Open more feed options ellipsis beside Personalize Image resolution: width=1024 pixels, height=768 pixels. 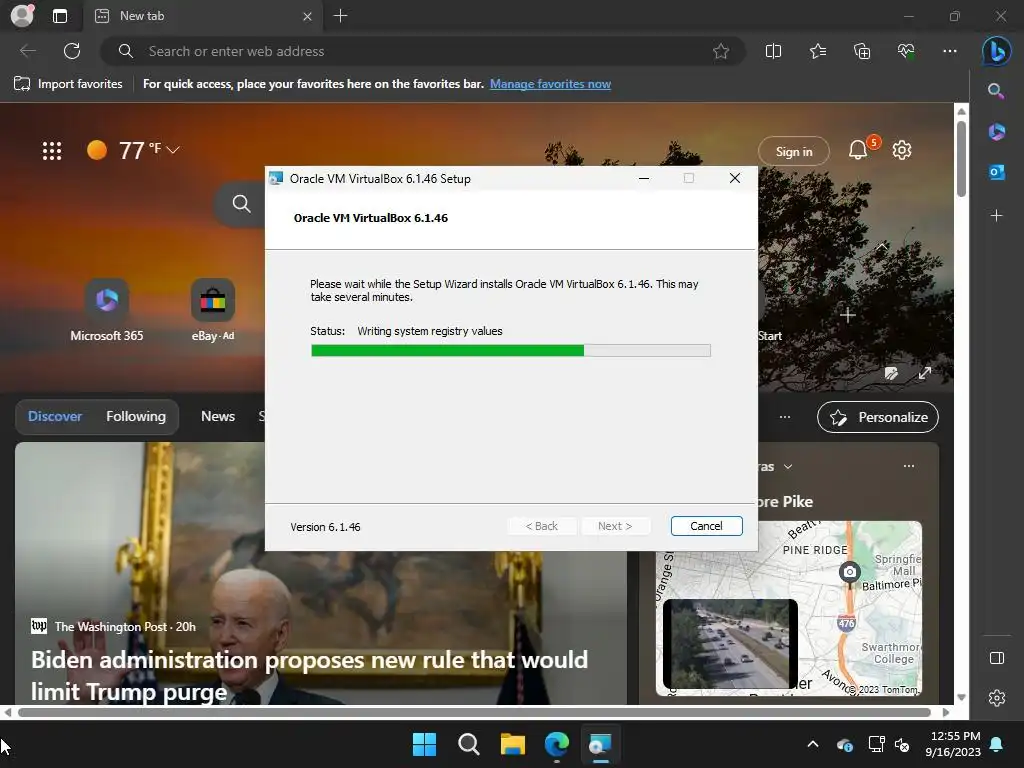(x=785, y=417)
